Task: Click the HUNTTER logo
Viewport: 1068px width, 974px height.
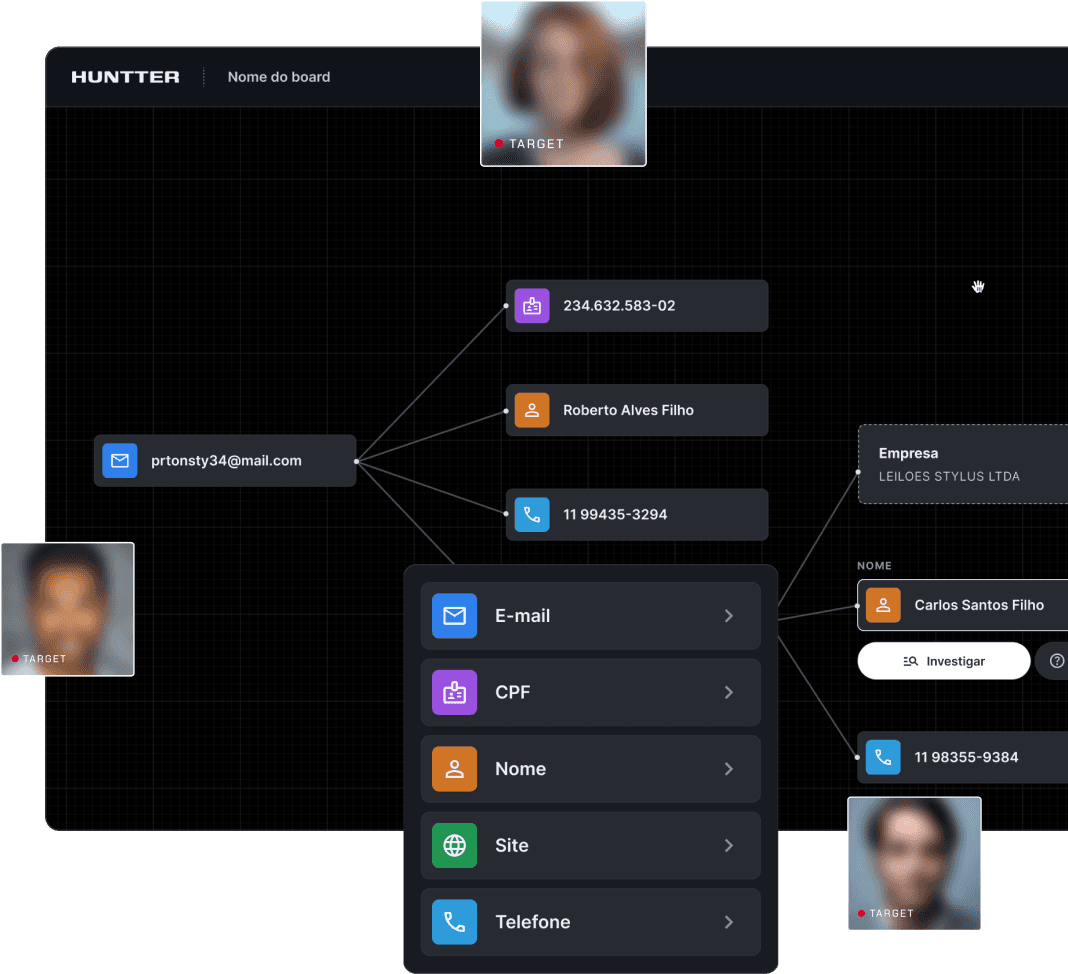Action: [125, 77]
